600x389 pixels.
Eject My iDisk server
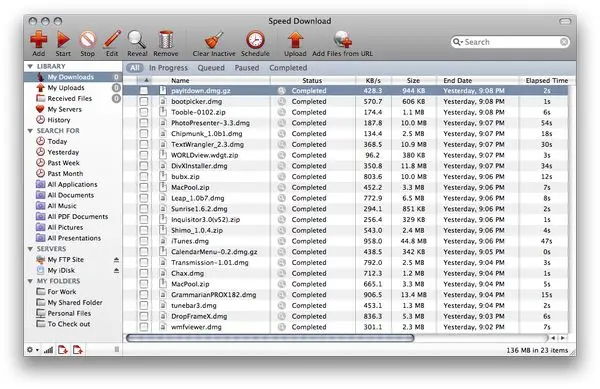[x=116, y=270]
